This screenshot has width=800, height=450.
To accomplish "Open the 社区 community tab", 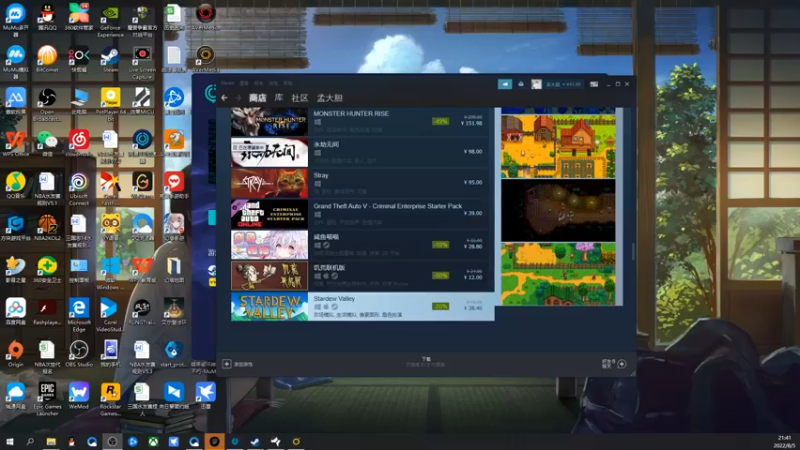I will pos(299,98).
